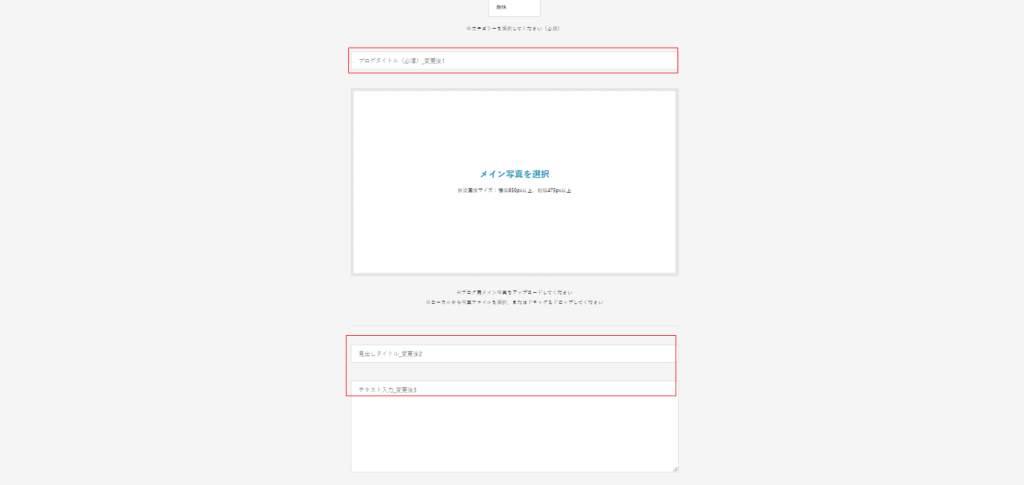Screen dimensions: 1024x485
Task: Click the blog main photo upload instruction
Action: (x=514, y=292)
